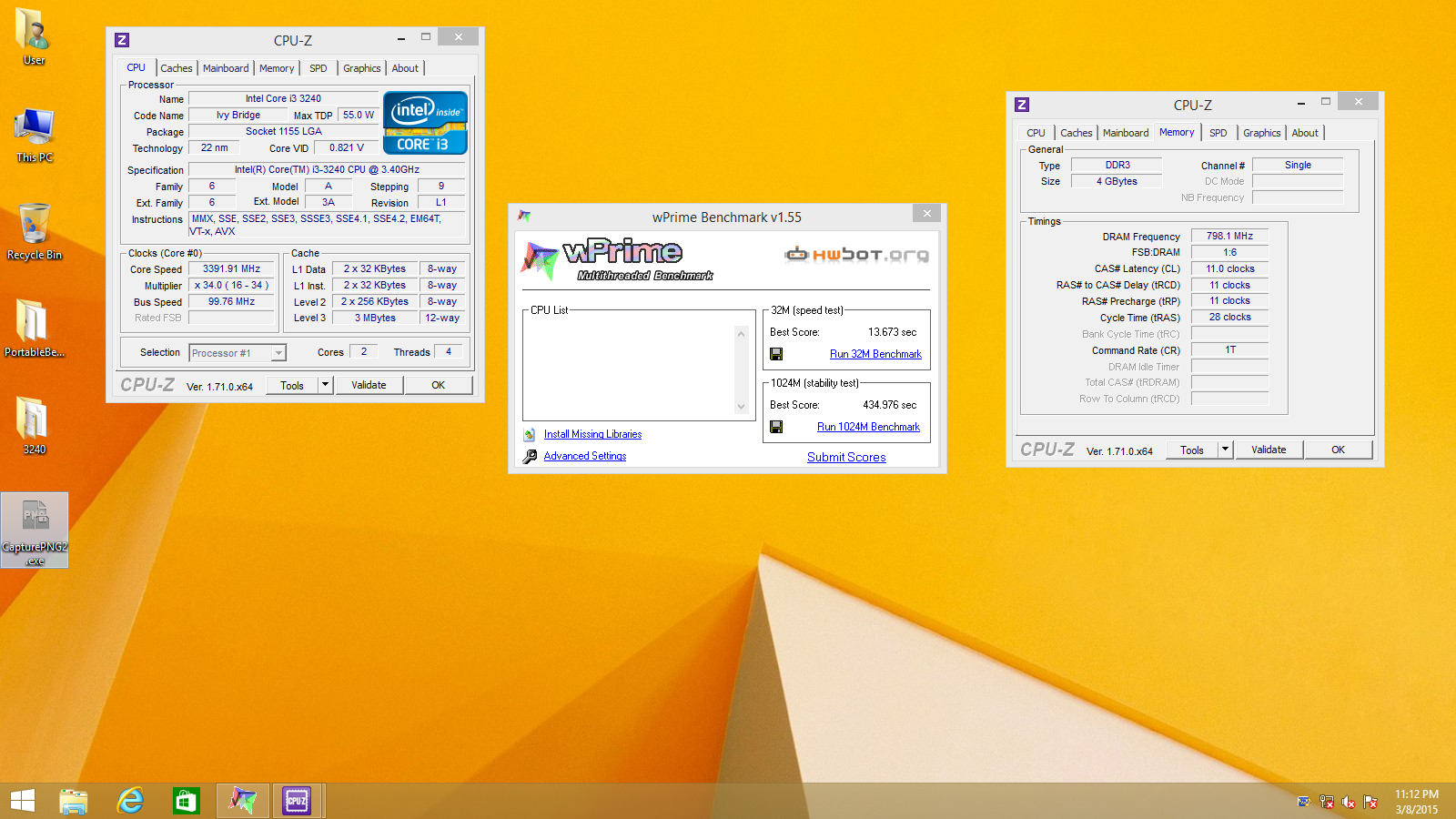Open Processor #1 selection dropdown

(238, 353)
